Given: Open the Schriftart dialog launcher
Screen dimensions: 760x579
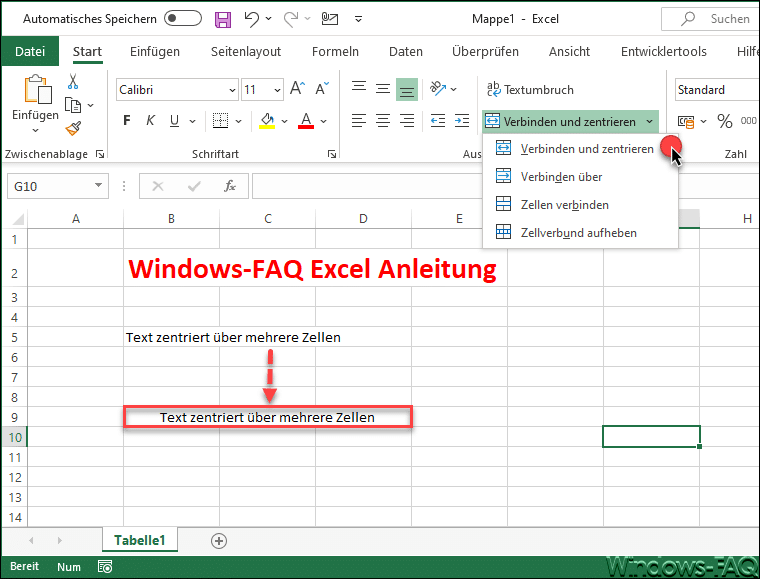Looking at the screenshot, I should 332,154.
